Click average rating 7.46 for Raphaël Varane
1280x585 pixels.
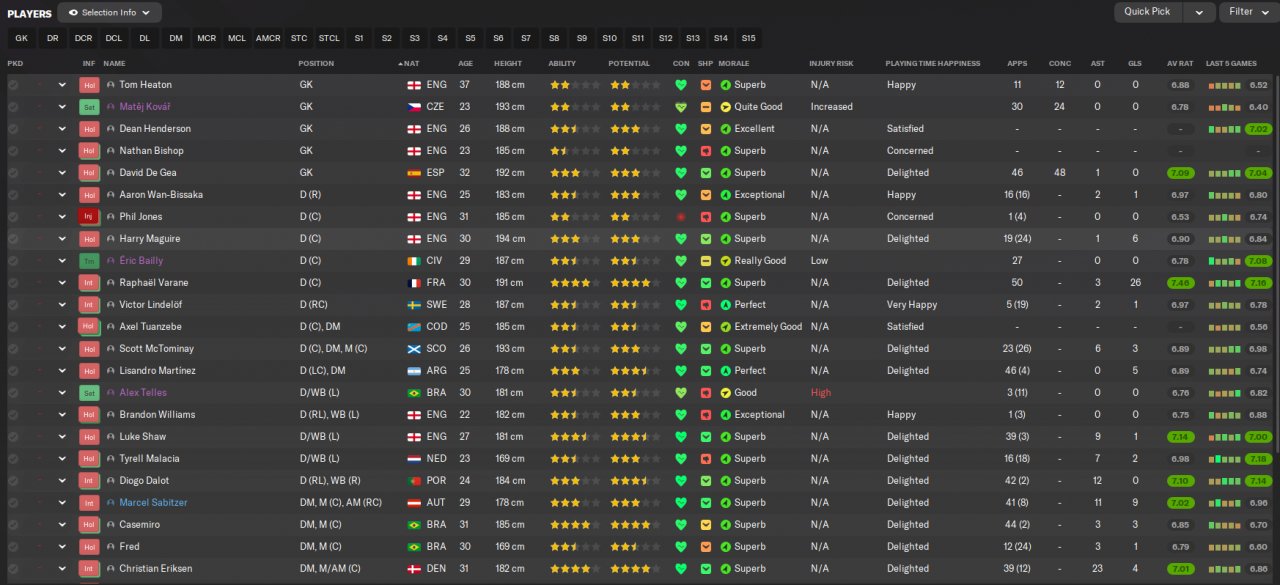click(x=1181, y=283)
